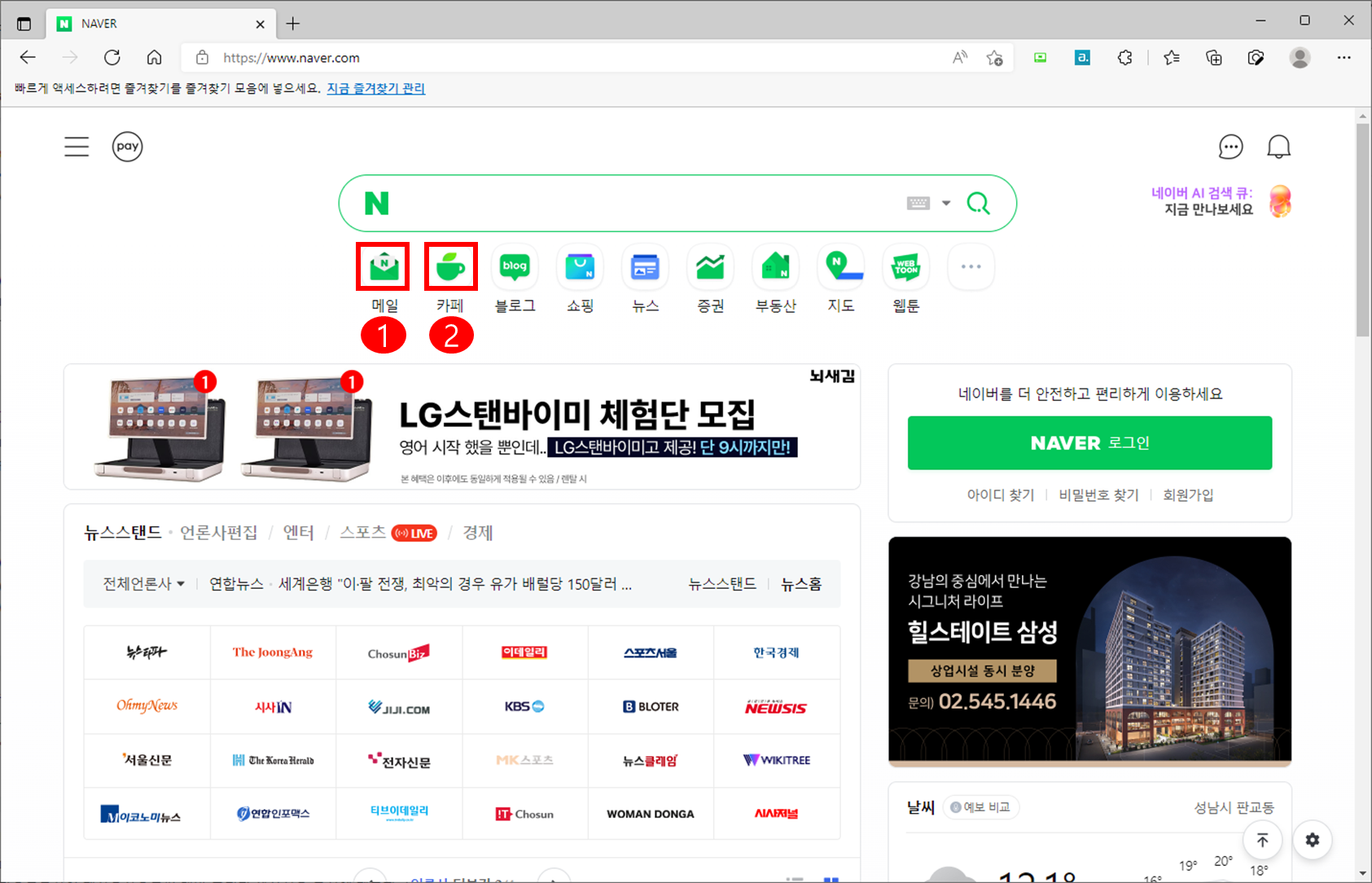Go back with browser back arrow
The image size is (1372, 883).
(x=28, y=57)
